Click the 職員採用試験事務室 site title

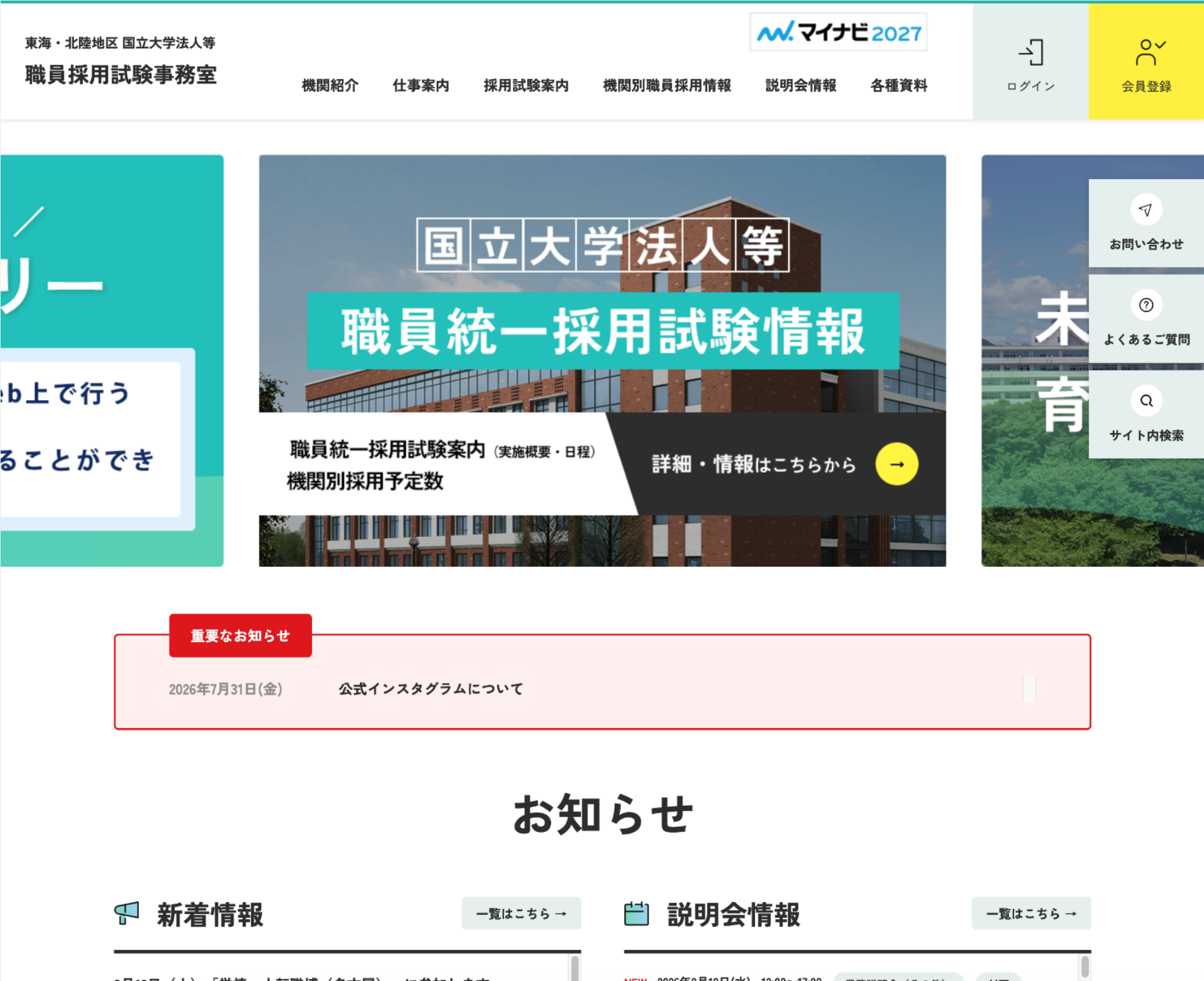coord(120,75)
